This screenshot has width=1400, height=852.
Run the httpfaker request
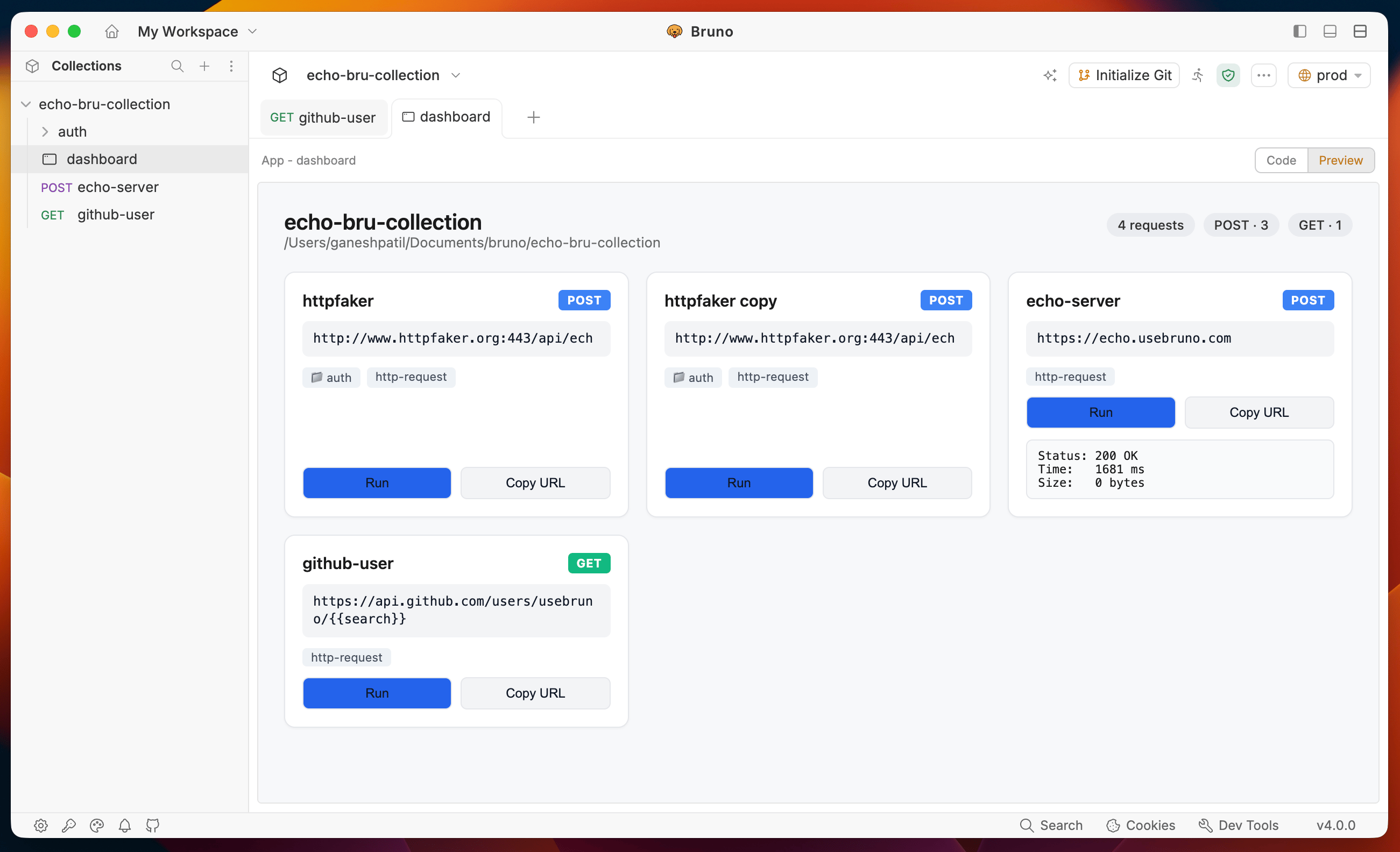(x=377, y=483)
